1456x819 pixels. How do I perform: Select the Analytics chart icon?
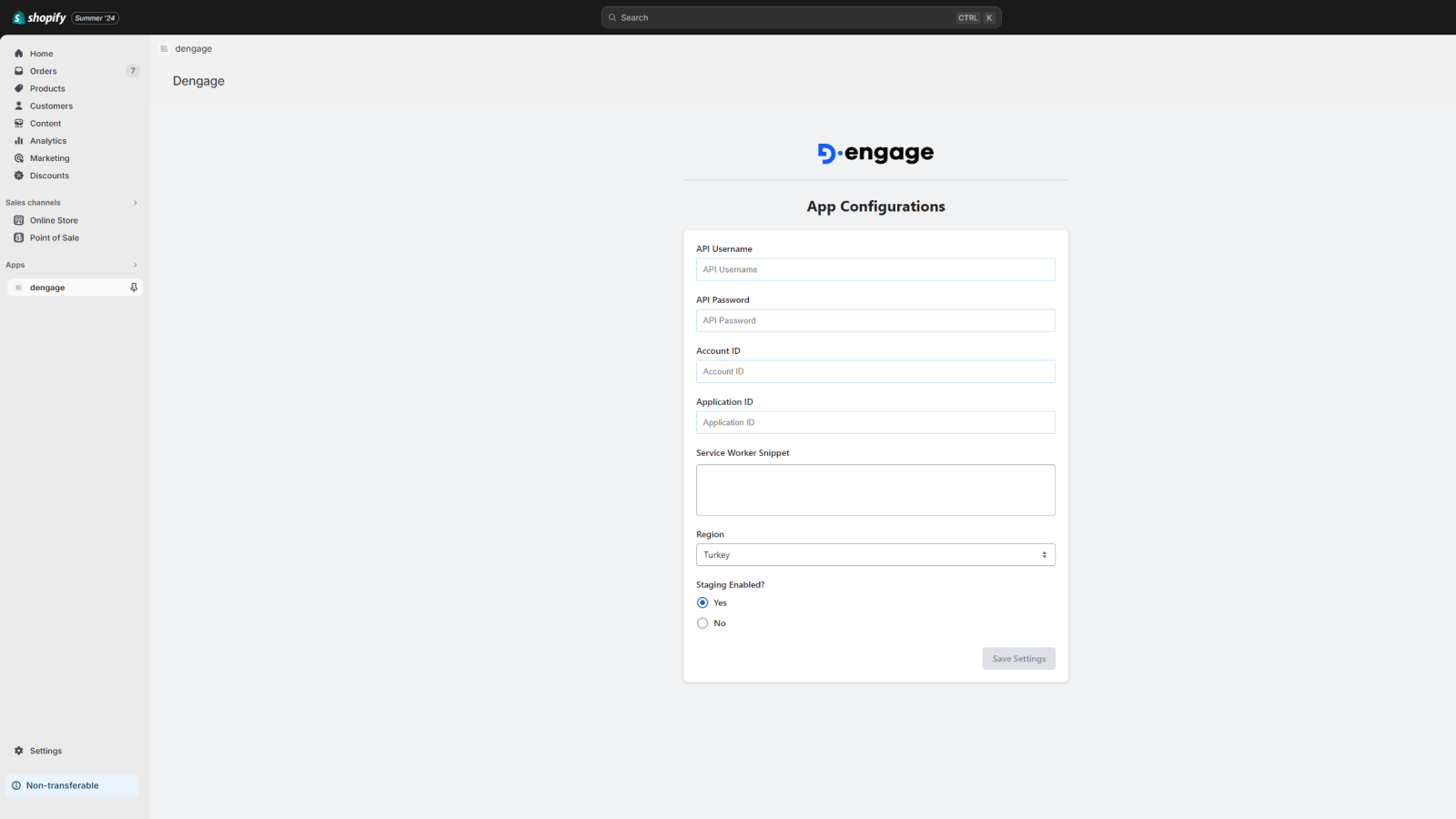[19, 140]
